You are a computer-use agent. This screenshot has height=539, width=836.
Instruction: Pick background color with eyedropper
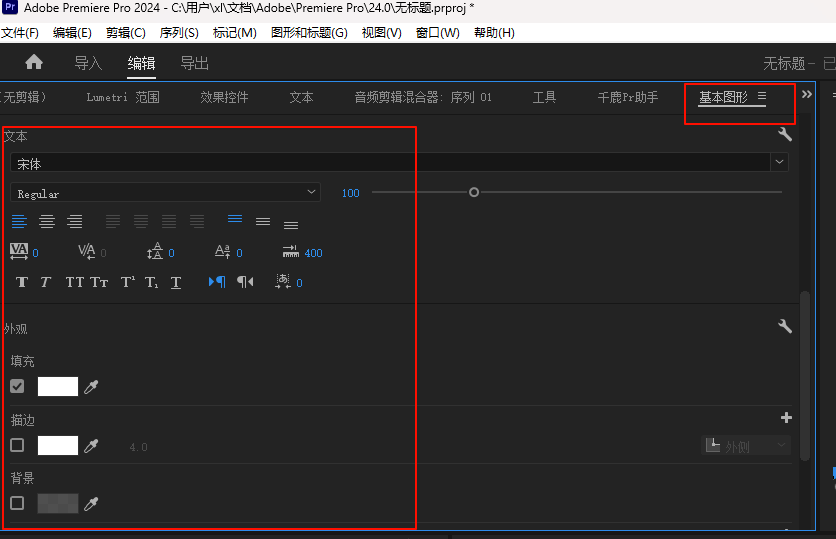point(91,503)
